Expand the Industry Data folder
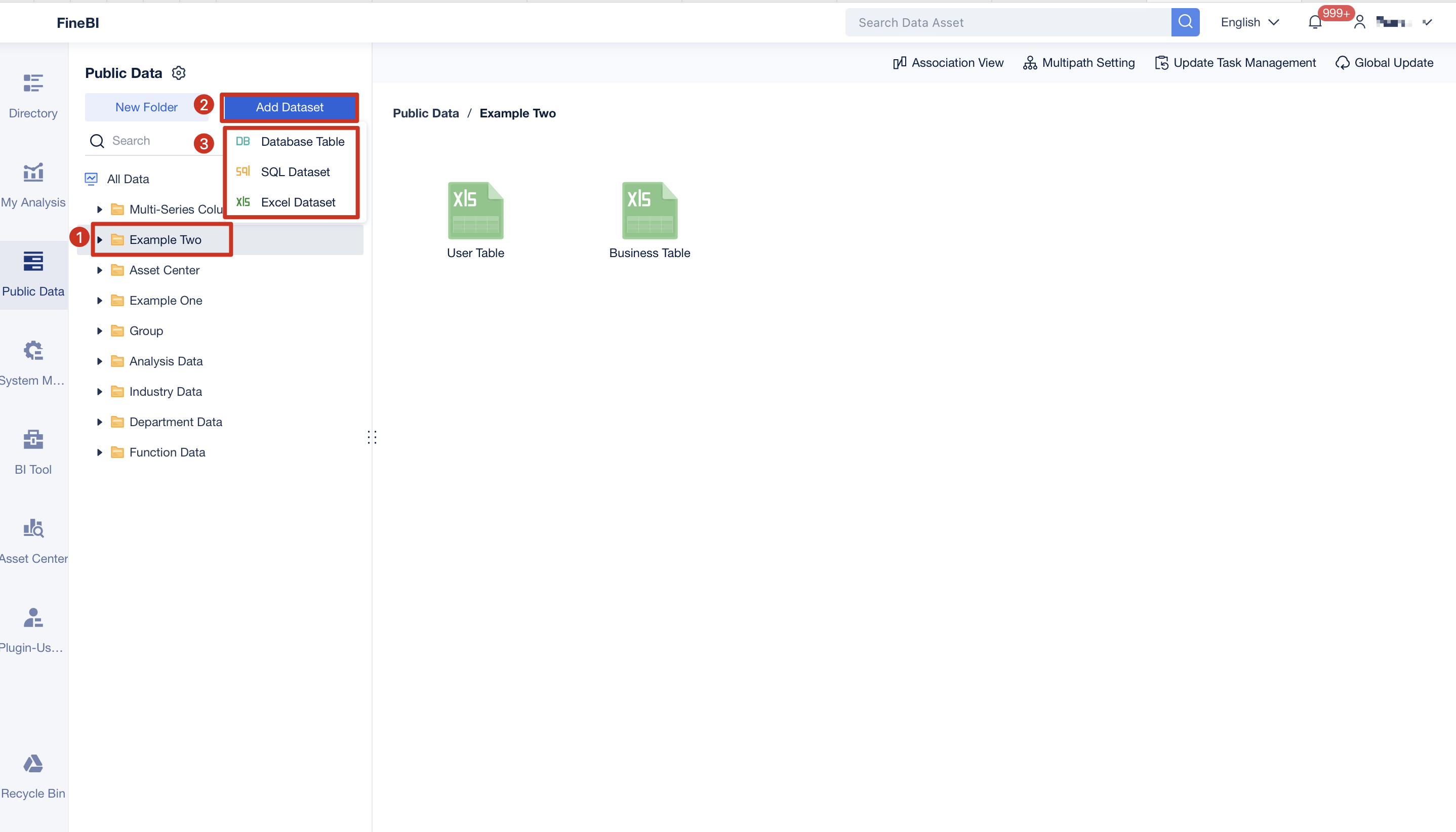This screenshot has width=1456, height=832. pyautogui.click(x=99, y=391)
